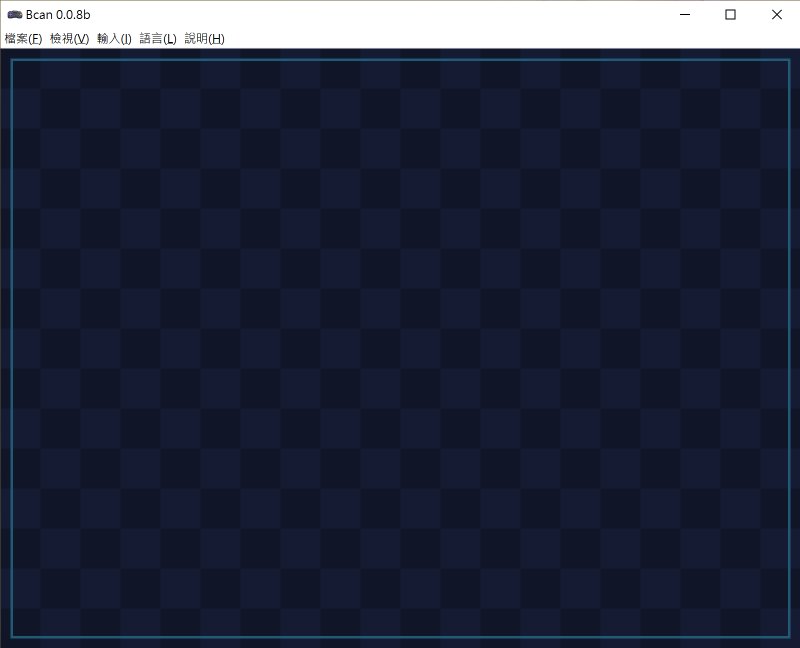Open the 檔案(F) menu
This screenshot has width=800, height=648.
tap(23, 39)
